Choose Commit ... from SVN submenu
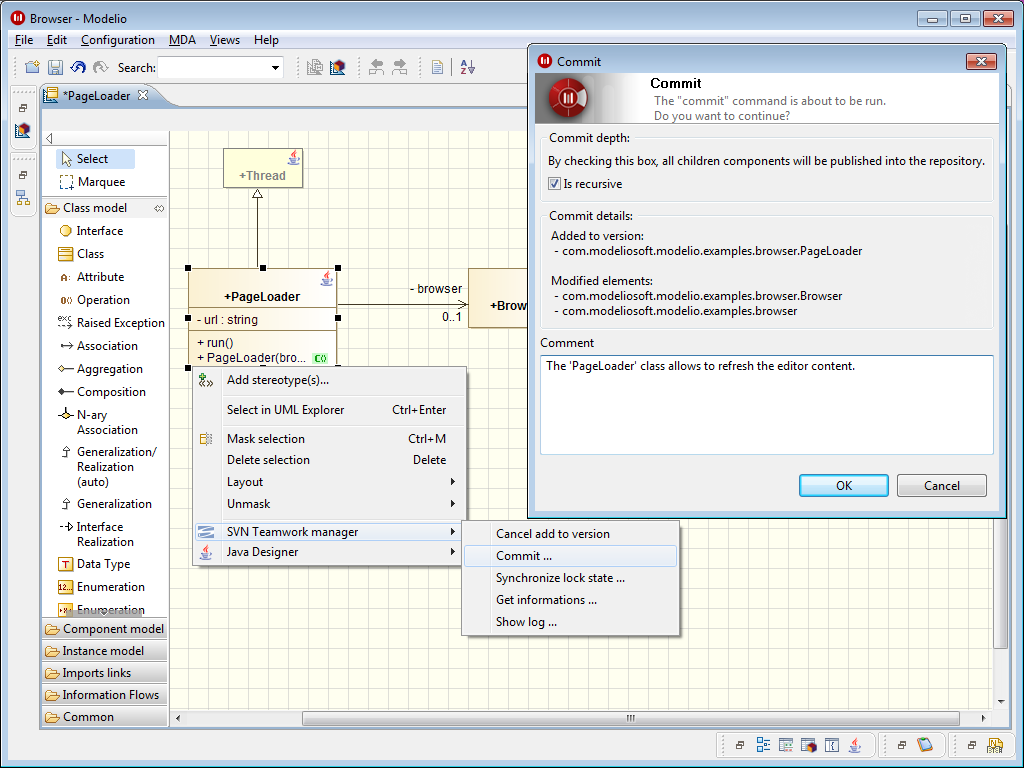This screenshot has width=1024, height=768. 570,556
